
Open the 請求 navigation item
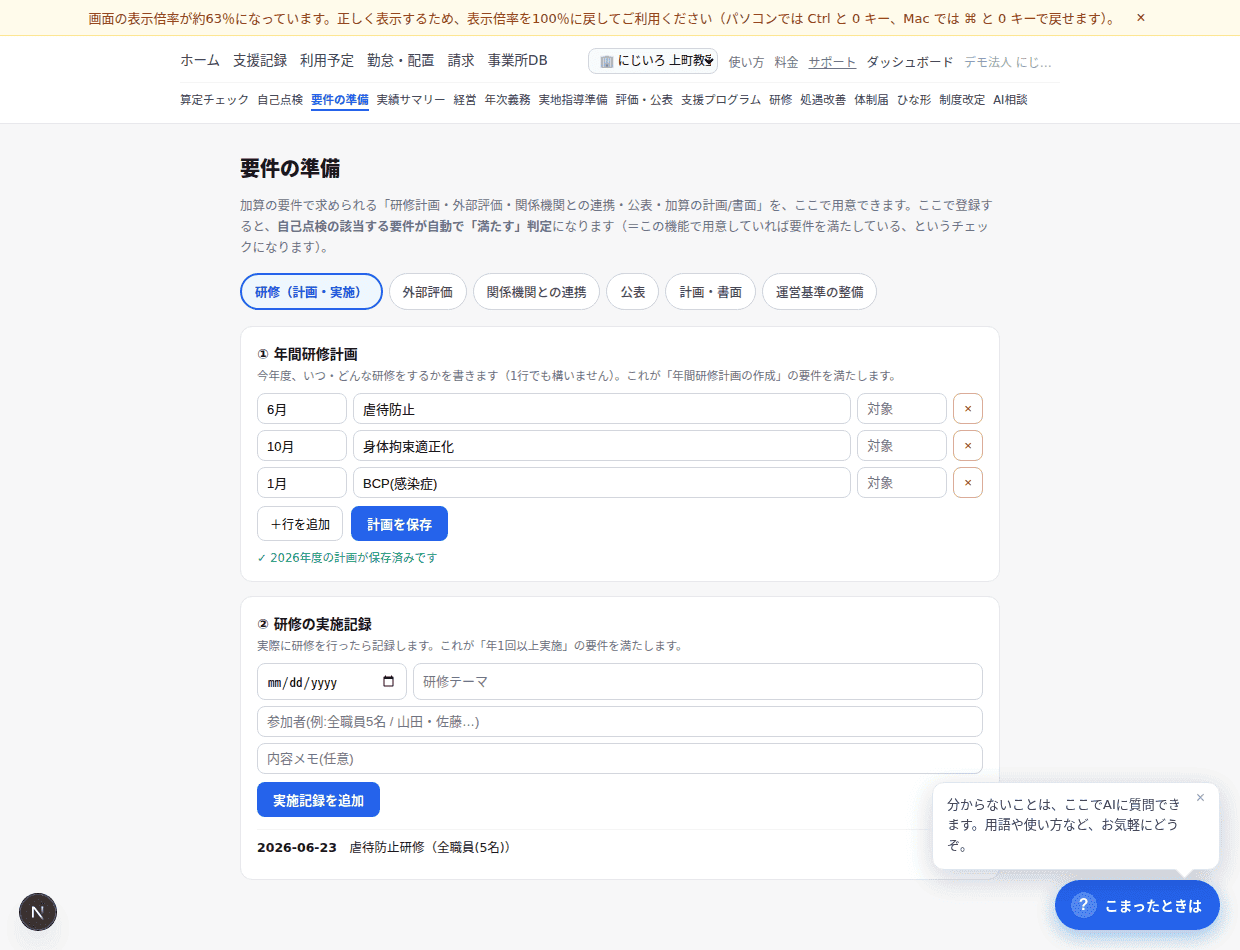pos(461,61)
